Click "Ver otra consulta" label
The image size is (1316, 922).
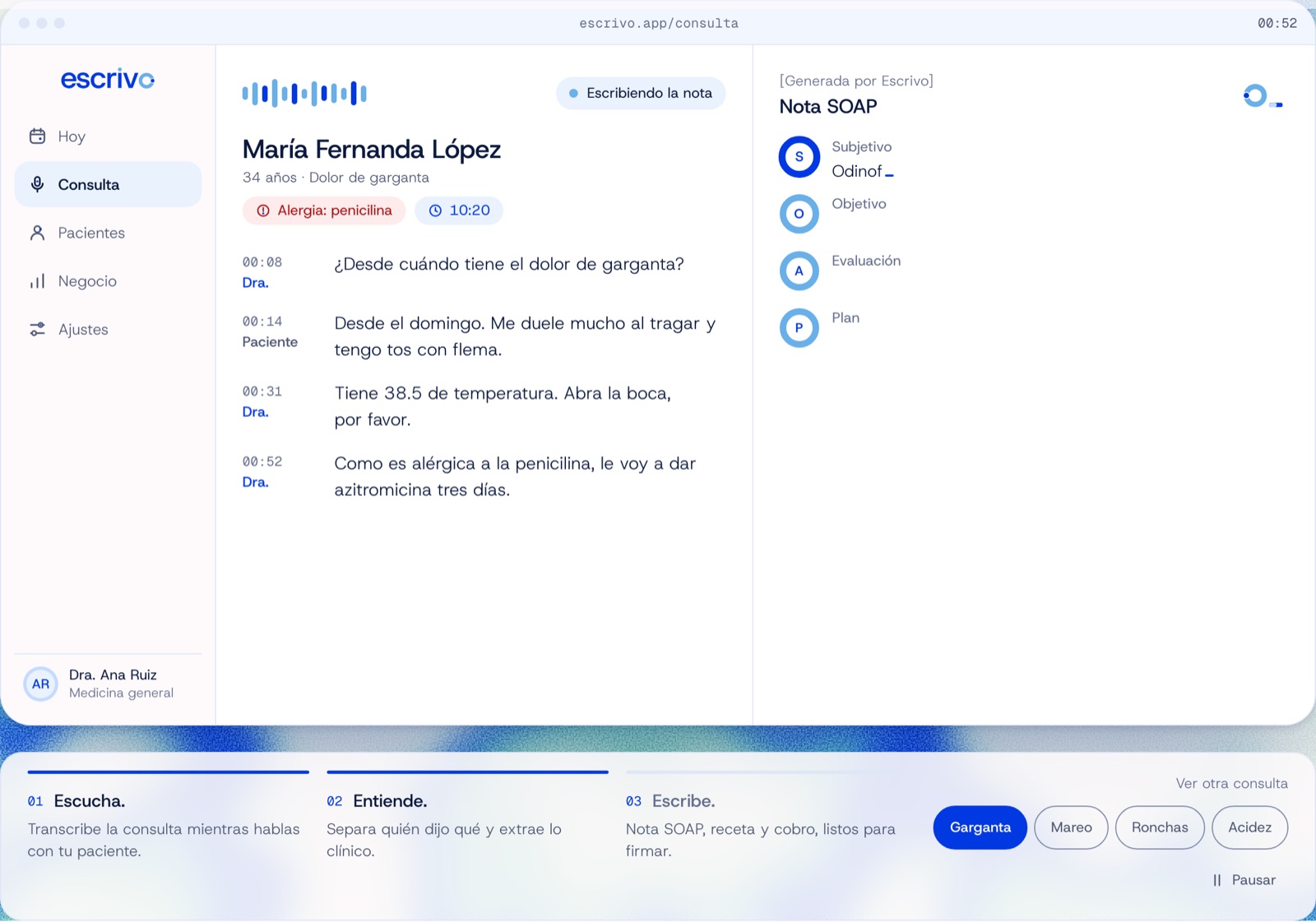[x=1231, y=783]
